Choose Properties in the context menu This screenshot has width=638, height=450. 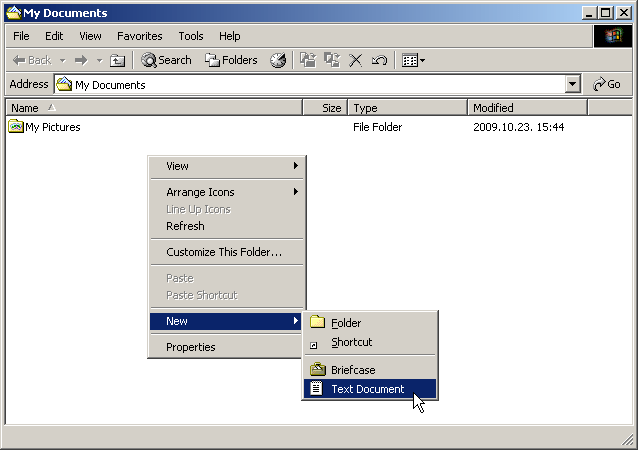click(x=227, y=347)
